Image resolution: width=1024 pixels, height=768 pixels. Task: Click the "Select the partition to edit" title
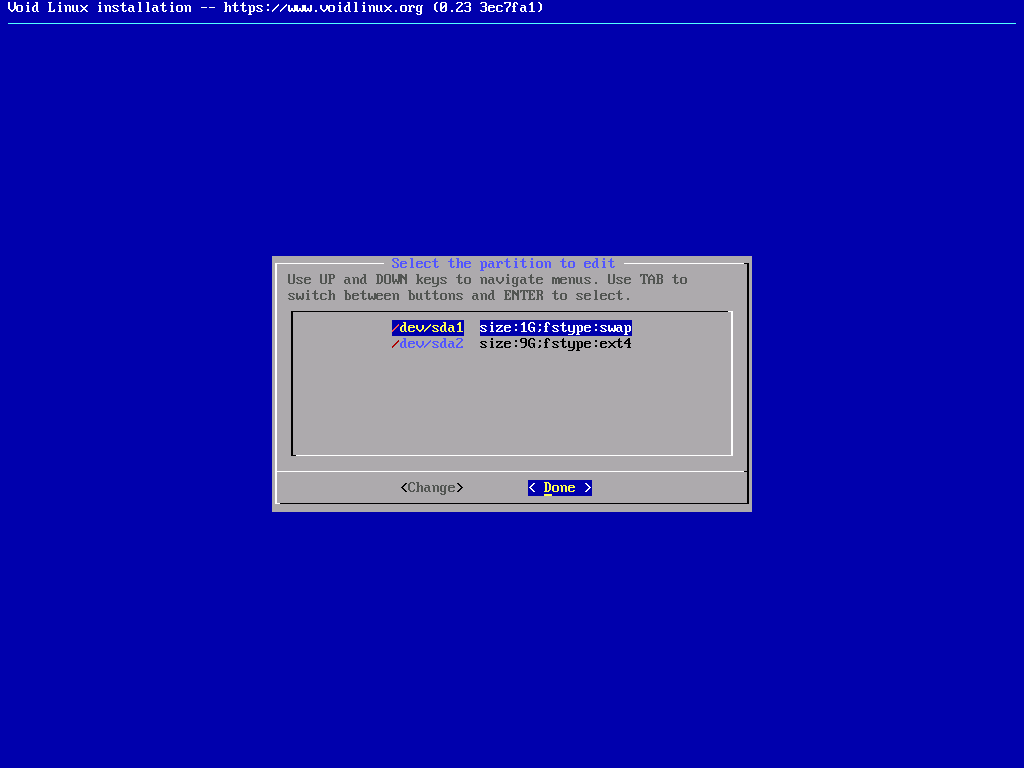click(x=503, y=264)
